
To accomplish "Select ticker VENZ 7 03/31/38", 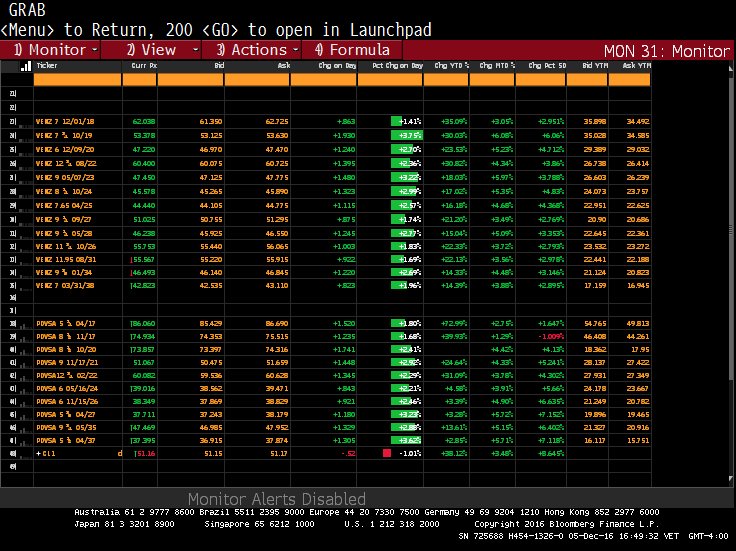I will (x=65, y=285).
